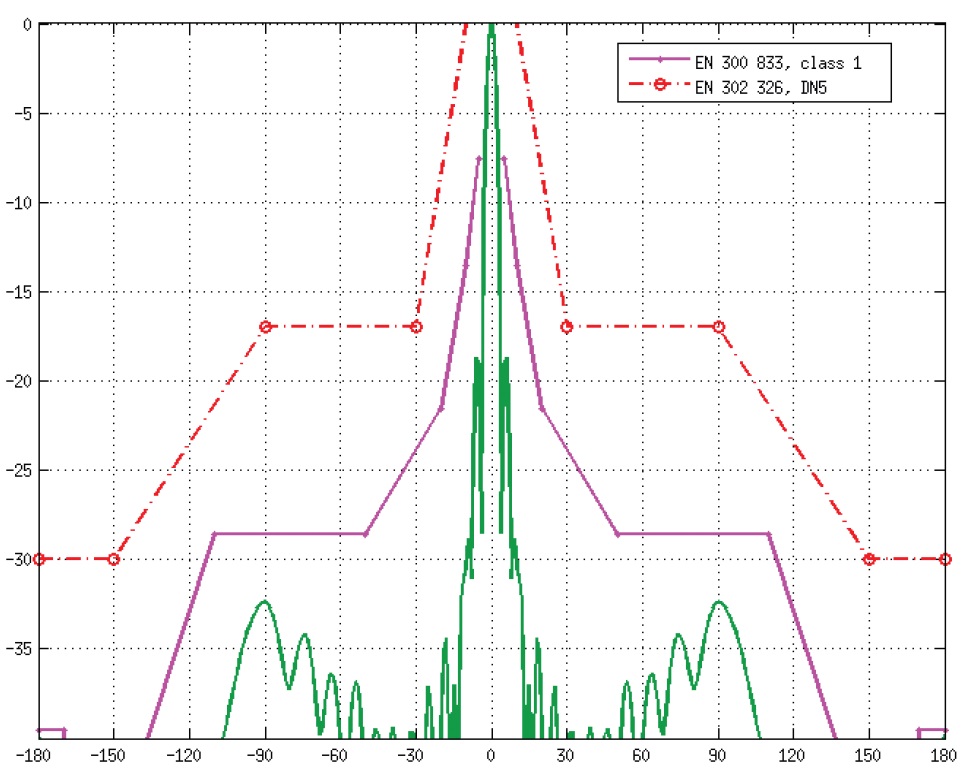Screen dimensions: 972x782
Task: Click x-axis label 90
Action: [x=717, y=756]
